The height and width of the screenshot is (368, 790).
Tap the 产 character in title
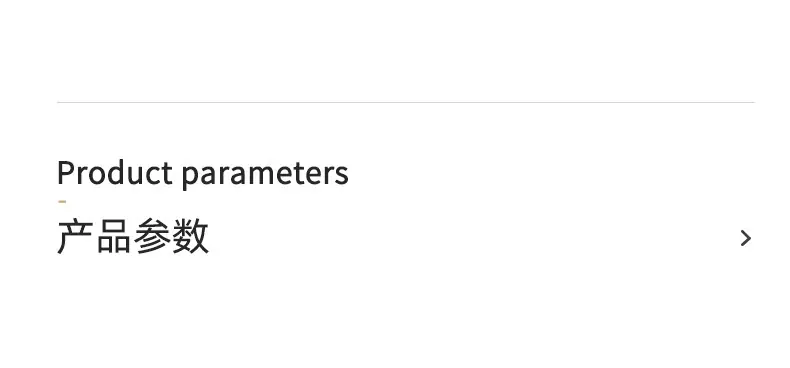pyautogui.click(x=76, y=236)
